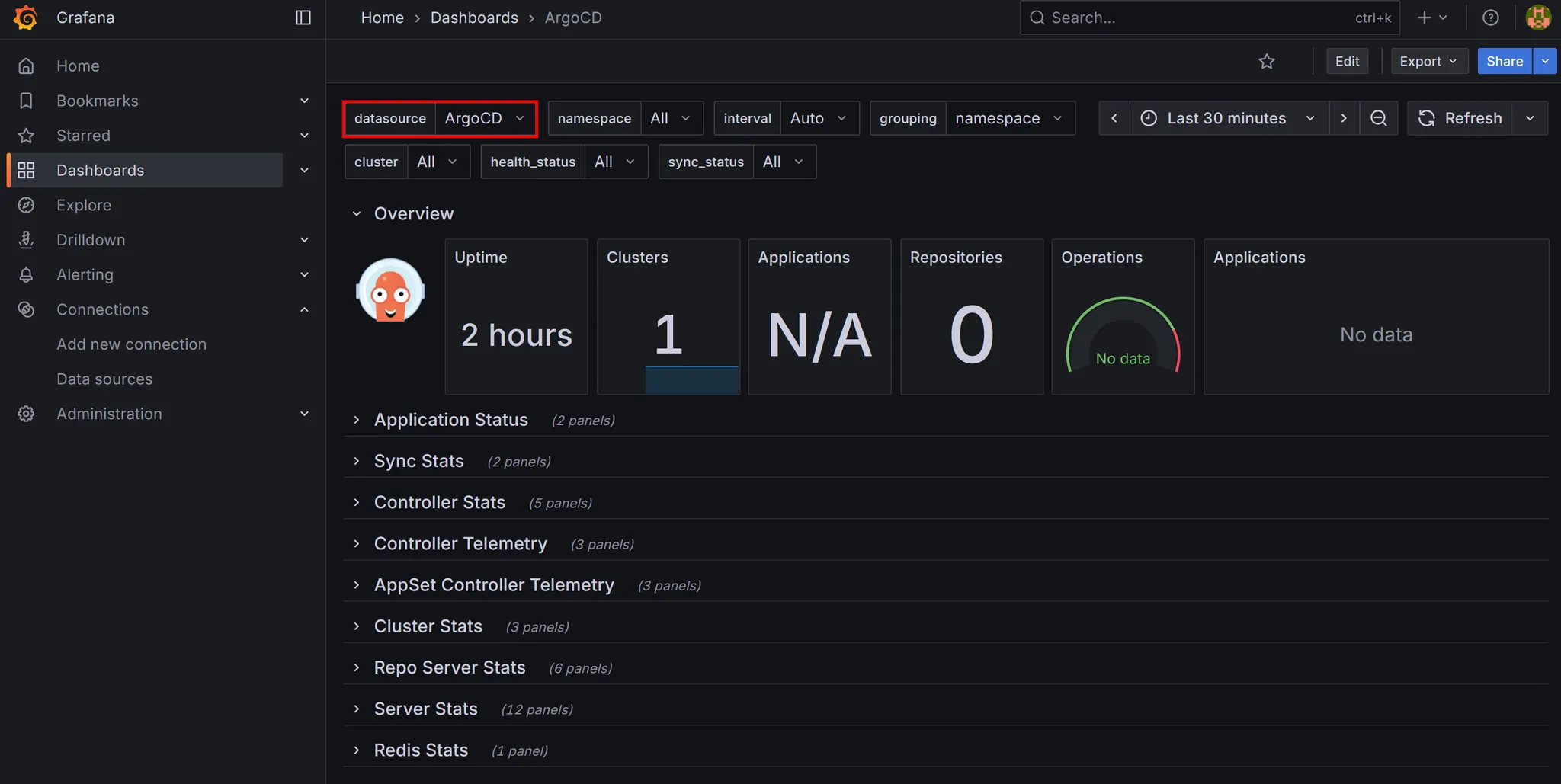Select Add new connection in sidebar

pyautogui.click(x=131, y=344)
